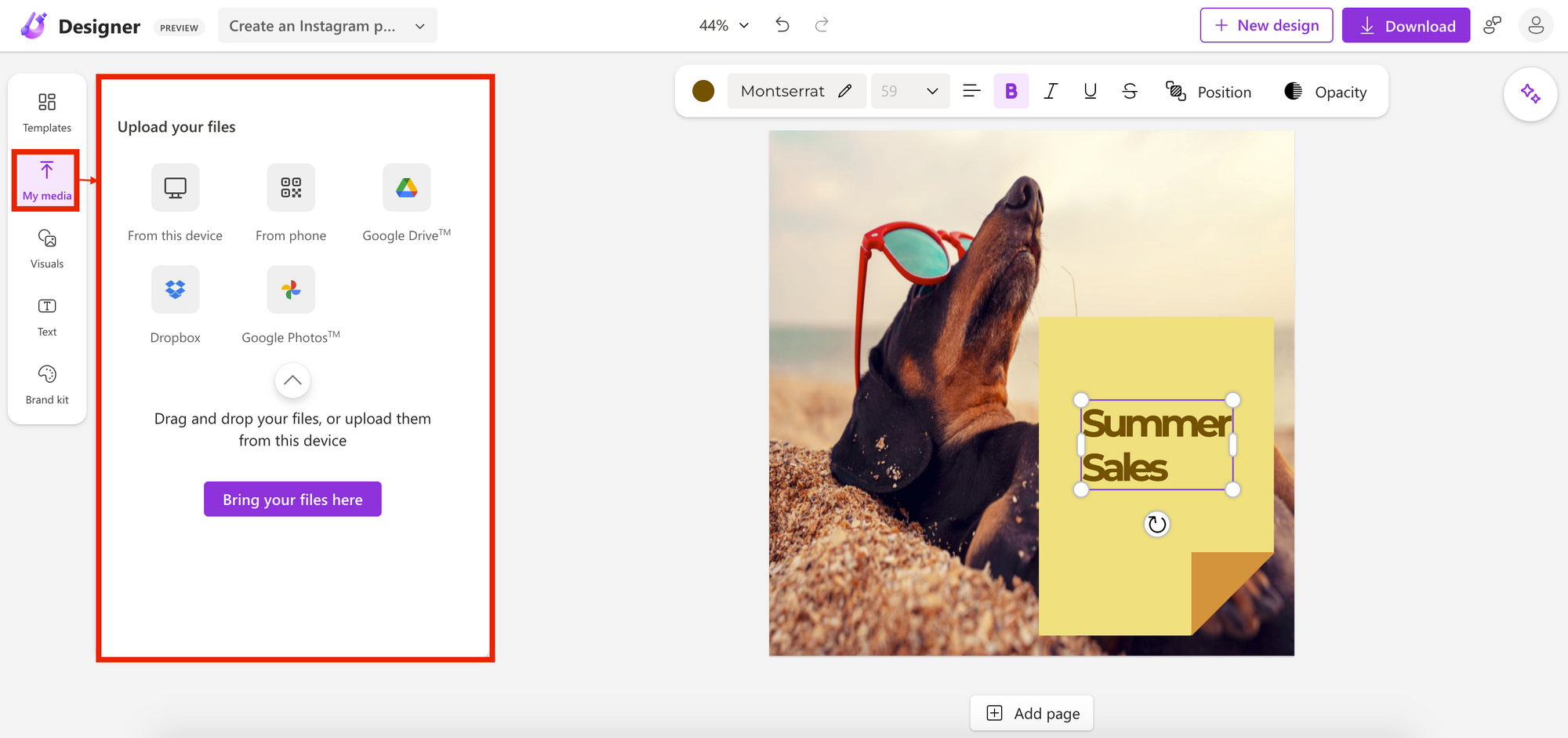
Task: Open the Templates panel
Action: [46, 111]
